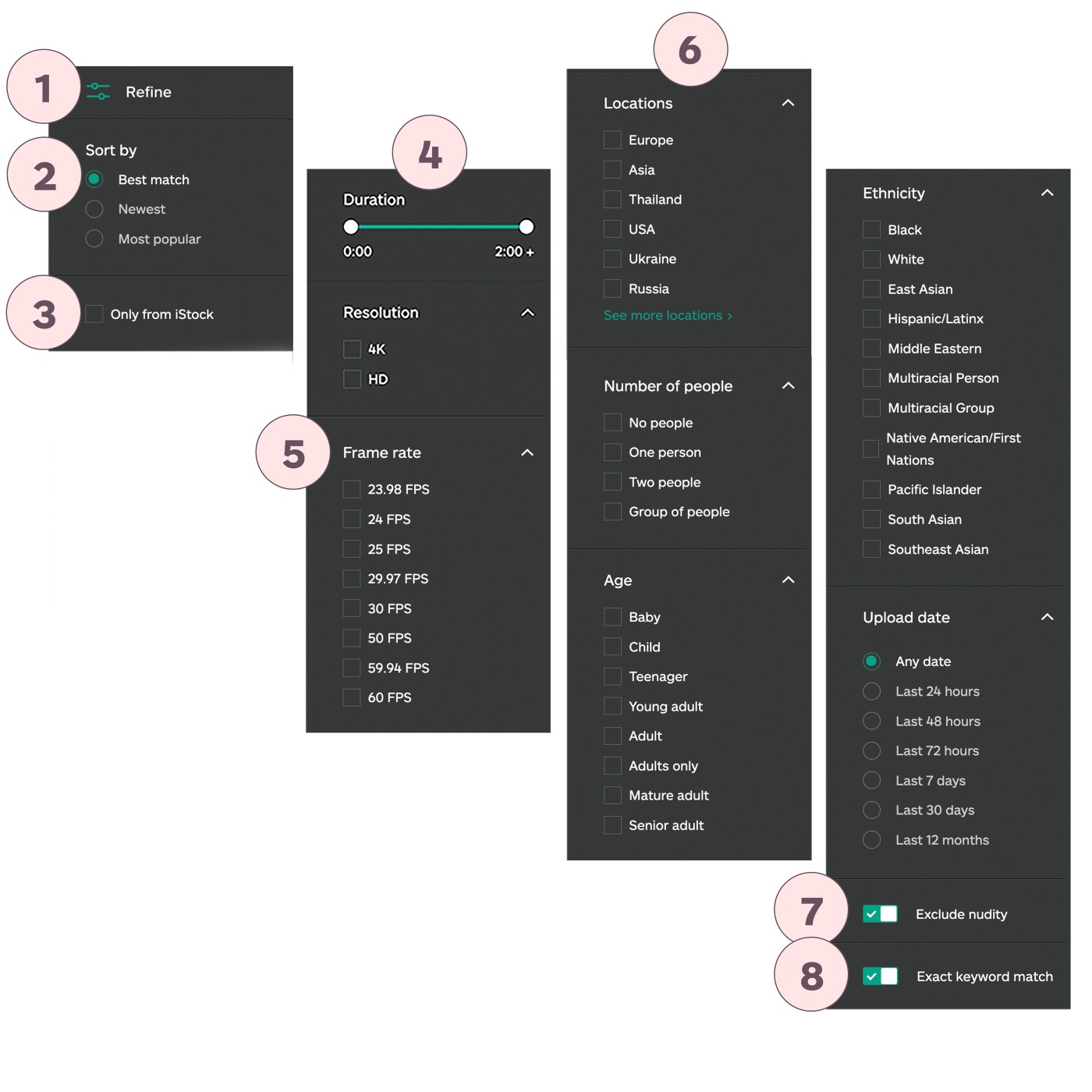Collapse the Locations filter group
Image resolution: width=1092 pixels, height=1092 pixels.
click(788, 103)
